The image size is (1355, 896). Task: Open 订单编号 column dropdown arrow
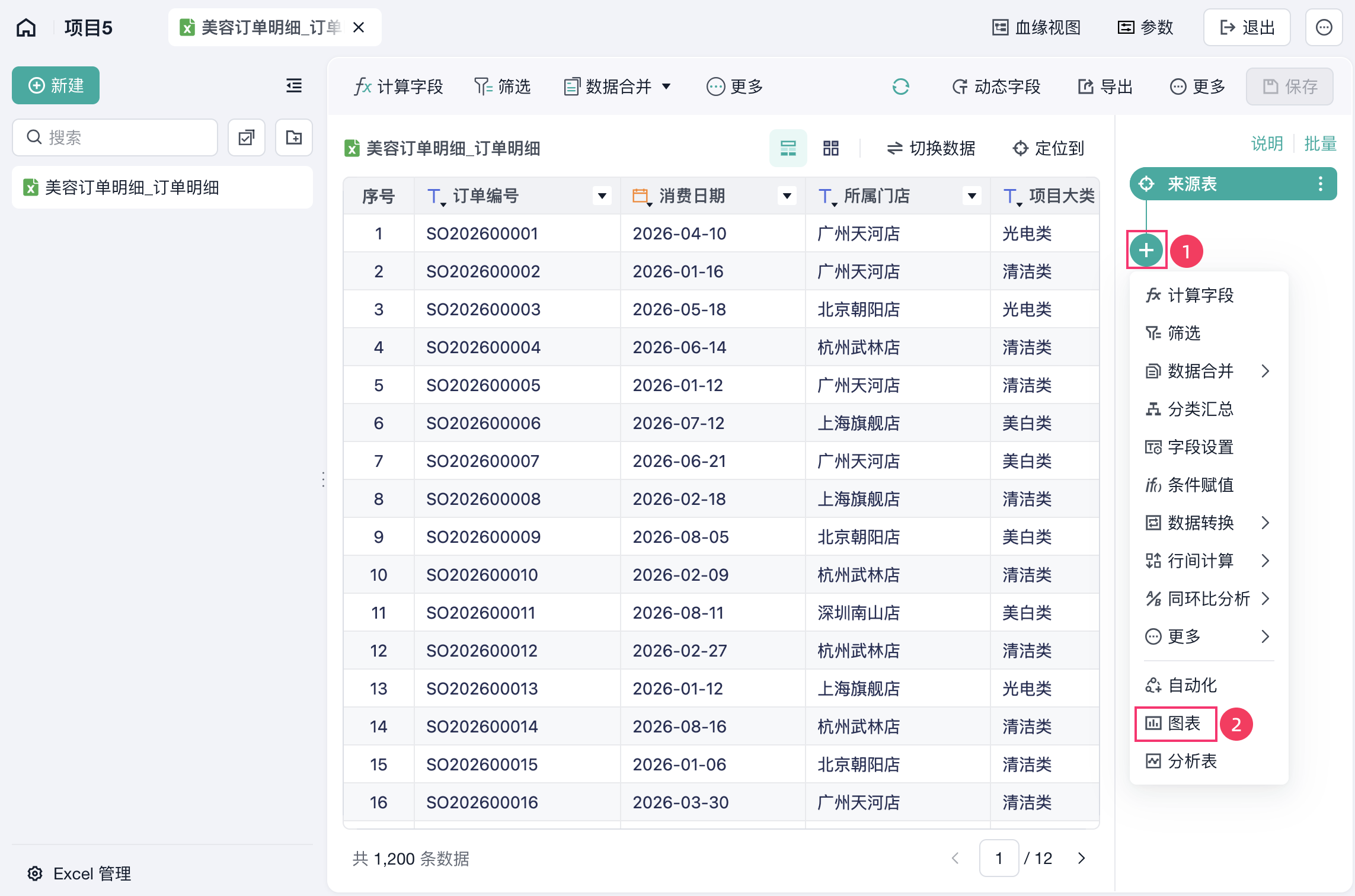click(x=602, y=196)
